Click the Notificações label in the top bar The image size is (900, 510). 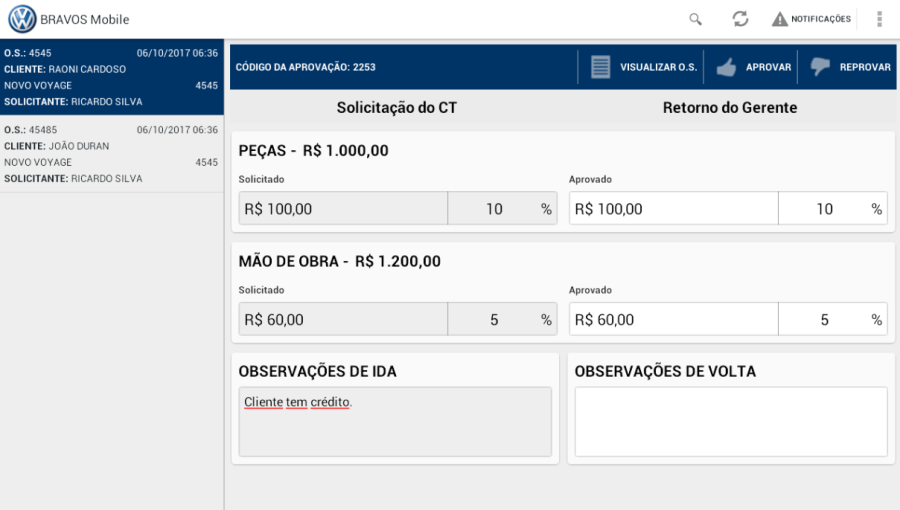tap(821, 19)
